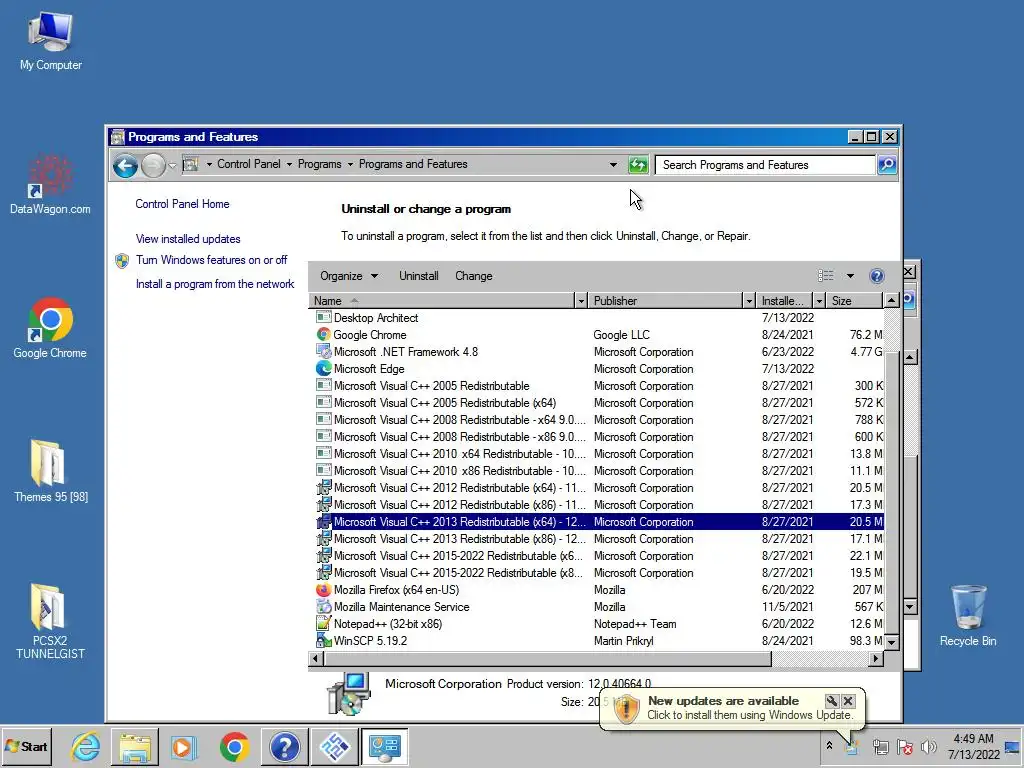
Task: Open DataWagon.com desktop shortcut
Action: pyautogui.click(x=50, y=184)
